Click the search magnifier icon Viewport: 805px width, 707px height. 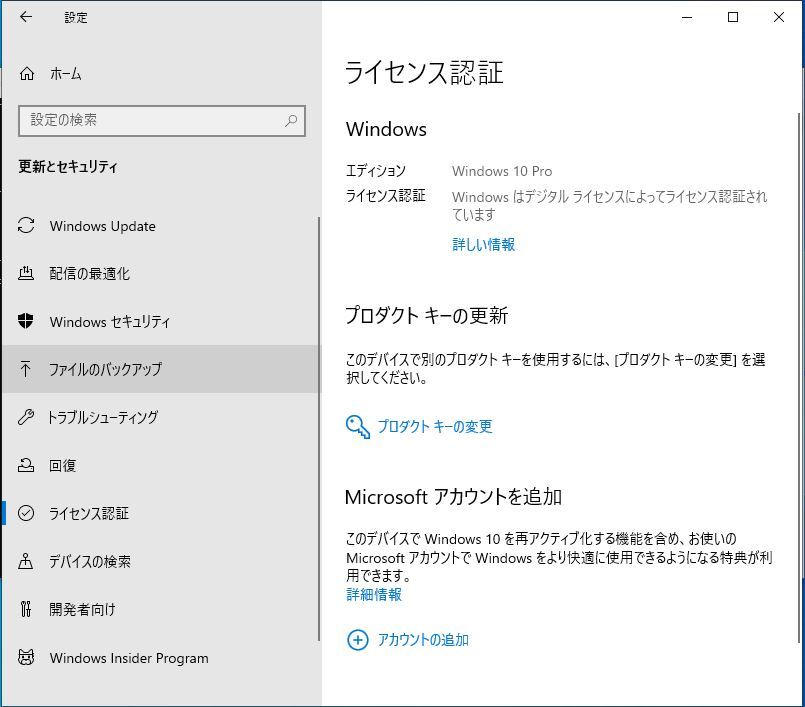(x=291, y=121)
